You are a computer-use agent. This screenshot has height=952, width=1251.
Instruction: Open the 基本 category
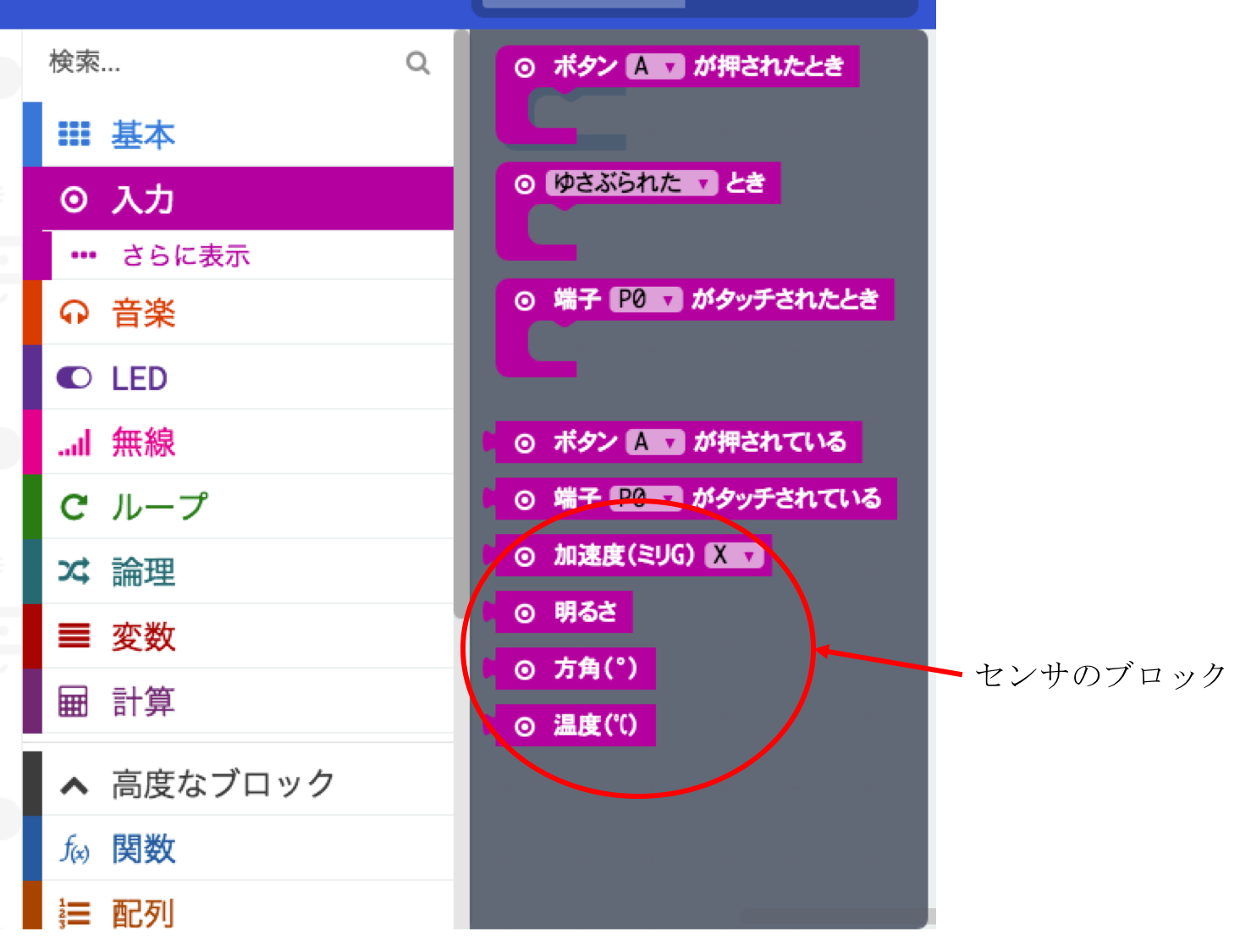(x=238, y=135)
